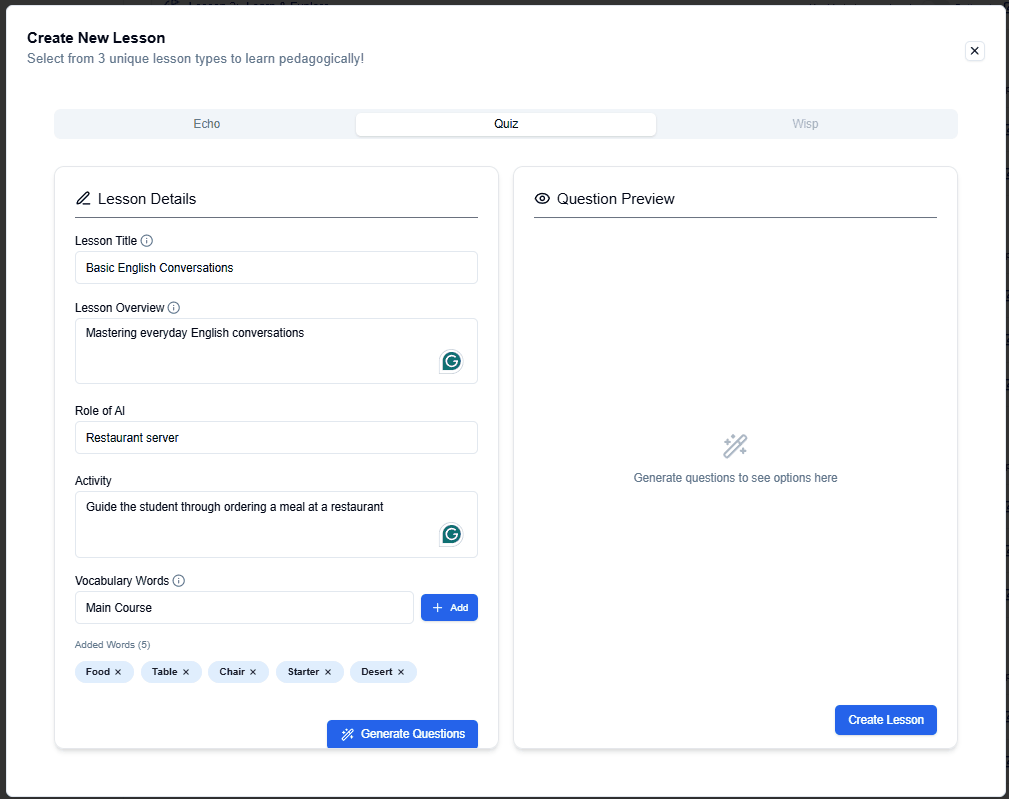Remove the Starter vocabulary word tag
This screenshot has width=1009, height=799.
click(x=328, y=672)
